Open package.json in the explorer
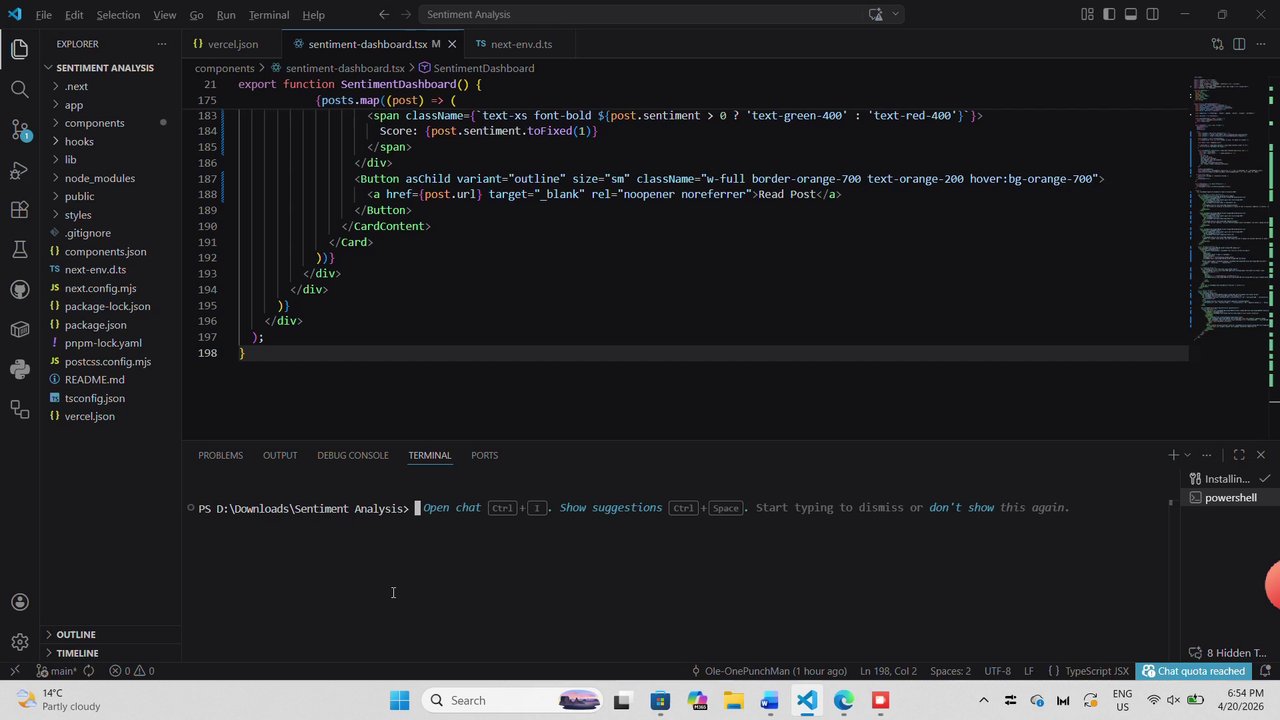Image resolution: width=1280 pixels, height=720 pixels. (95, 325)
